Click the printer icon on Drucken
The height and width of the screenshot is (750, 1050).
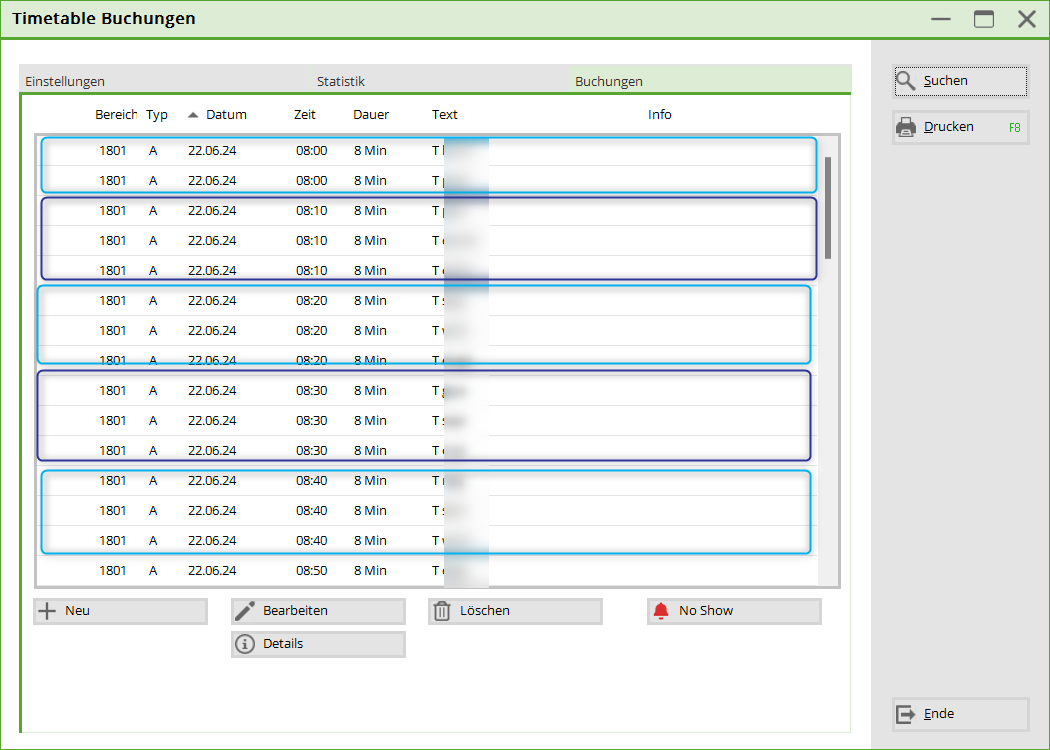point(906,127)
